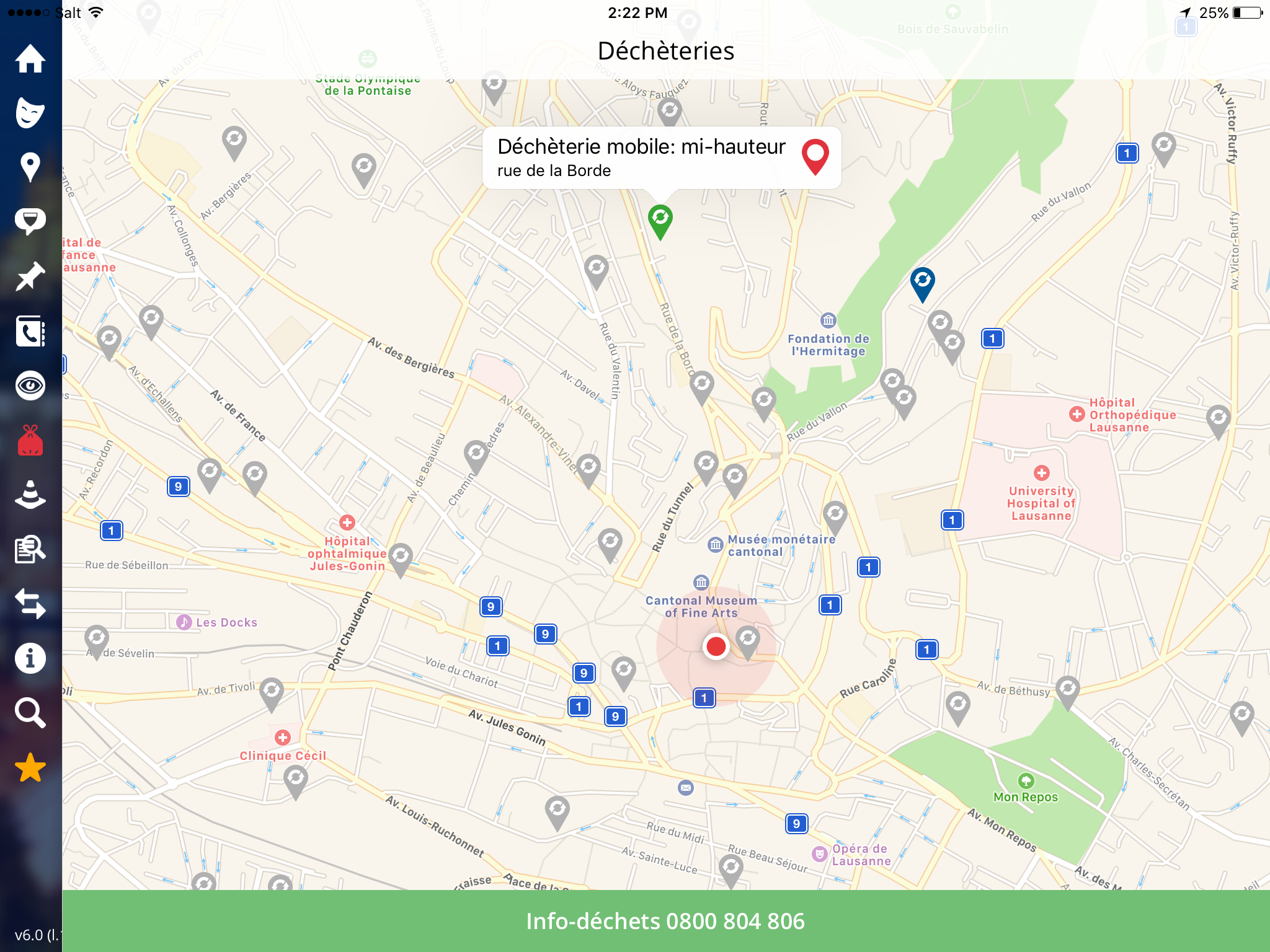
Task: Tap grey recycling pin on Av. de Sévelin
Action: click(x=97, y=642)
